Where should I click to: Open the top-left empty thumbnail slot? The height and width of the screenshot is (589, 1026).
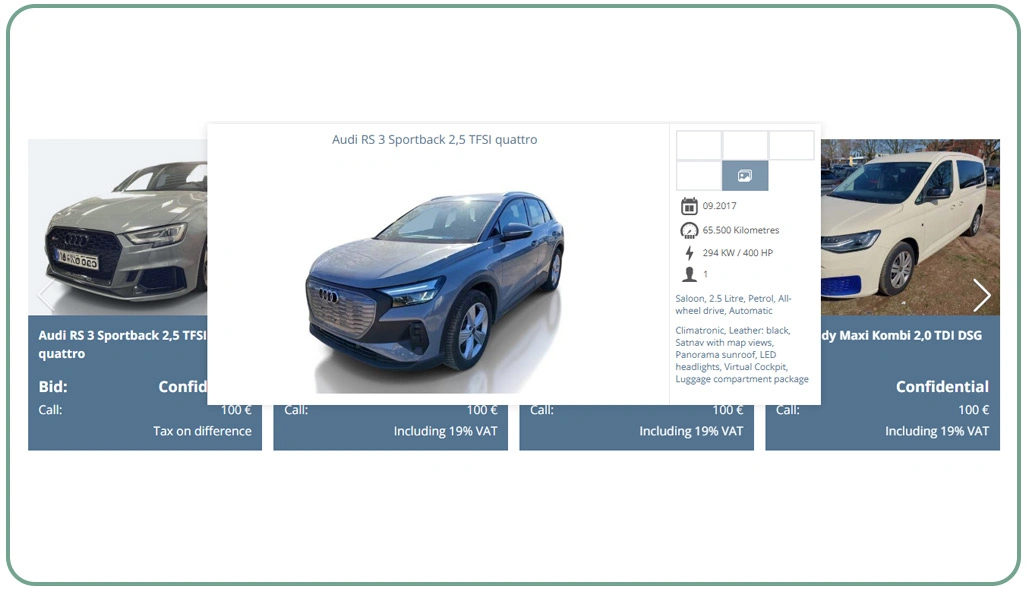[x=698, y=144]
